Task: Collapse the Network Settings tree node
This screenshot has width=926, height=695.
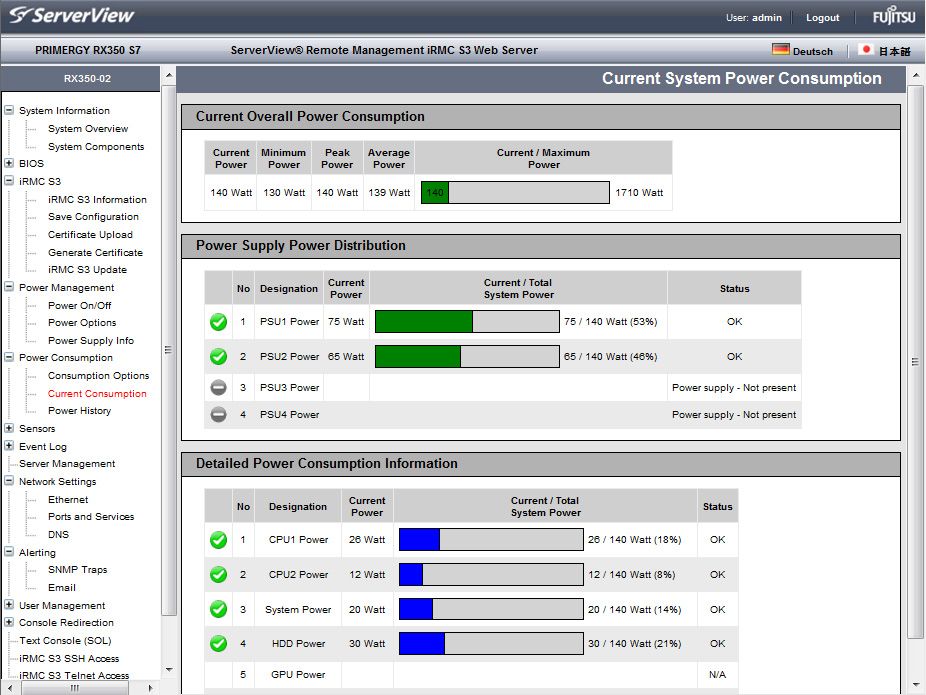Action: pyautogui.click(x=9, y=481)
